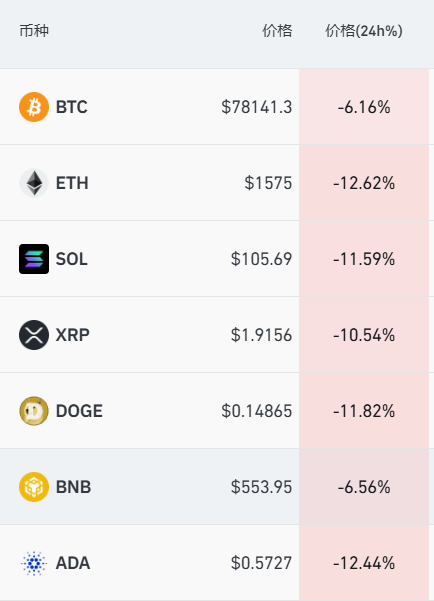Click the Bitcoin orange logo icon

[x=34, y=107]
